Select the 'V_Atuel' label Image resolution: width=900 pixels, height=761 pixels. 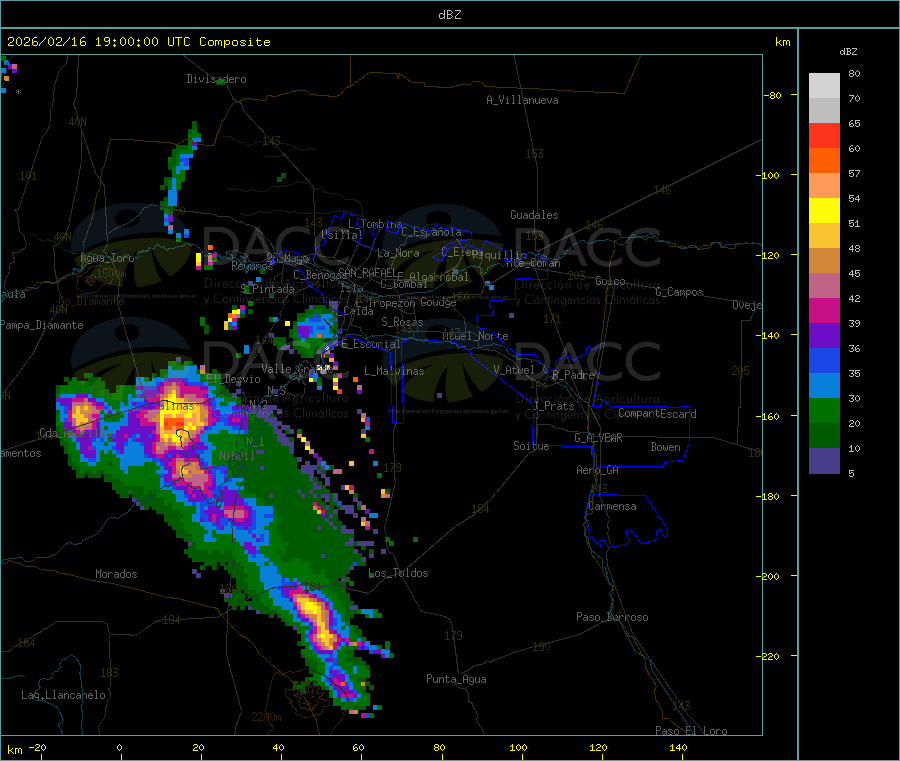coord(514,370)
